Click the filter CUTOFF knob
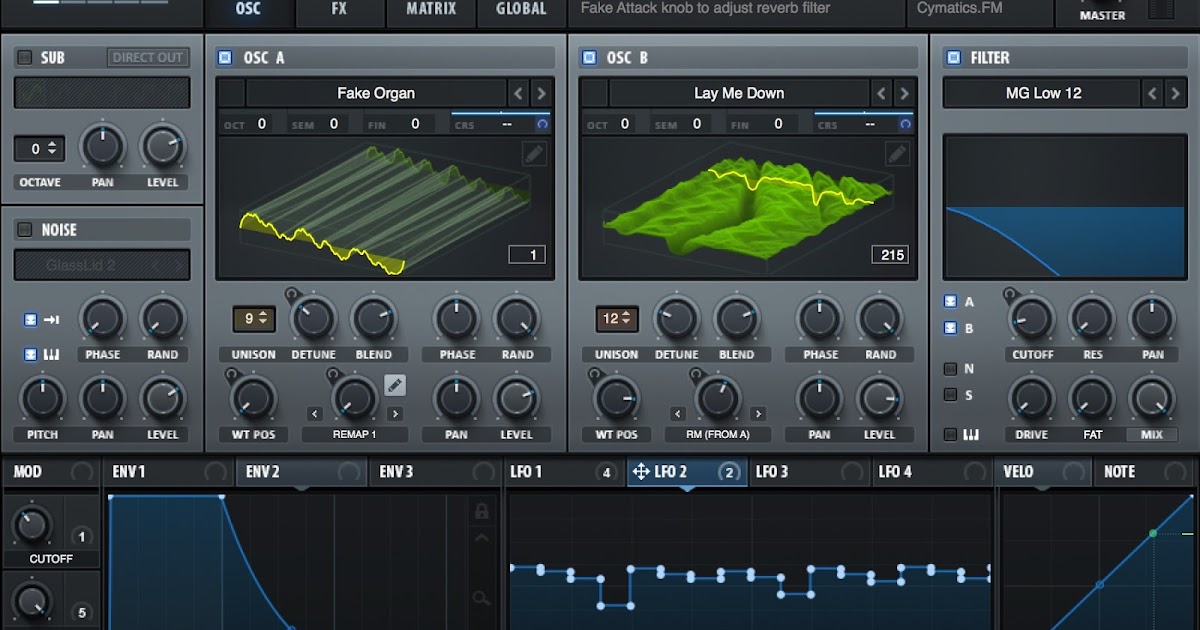Screen dimensions: 1200x630 tap(1032, 320)
